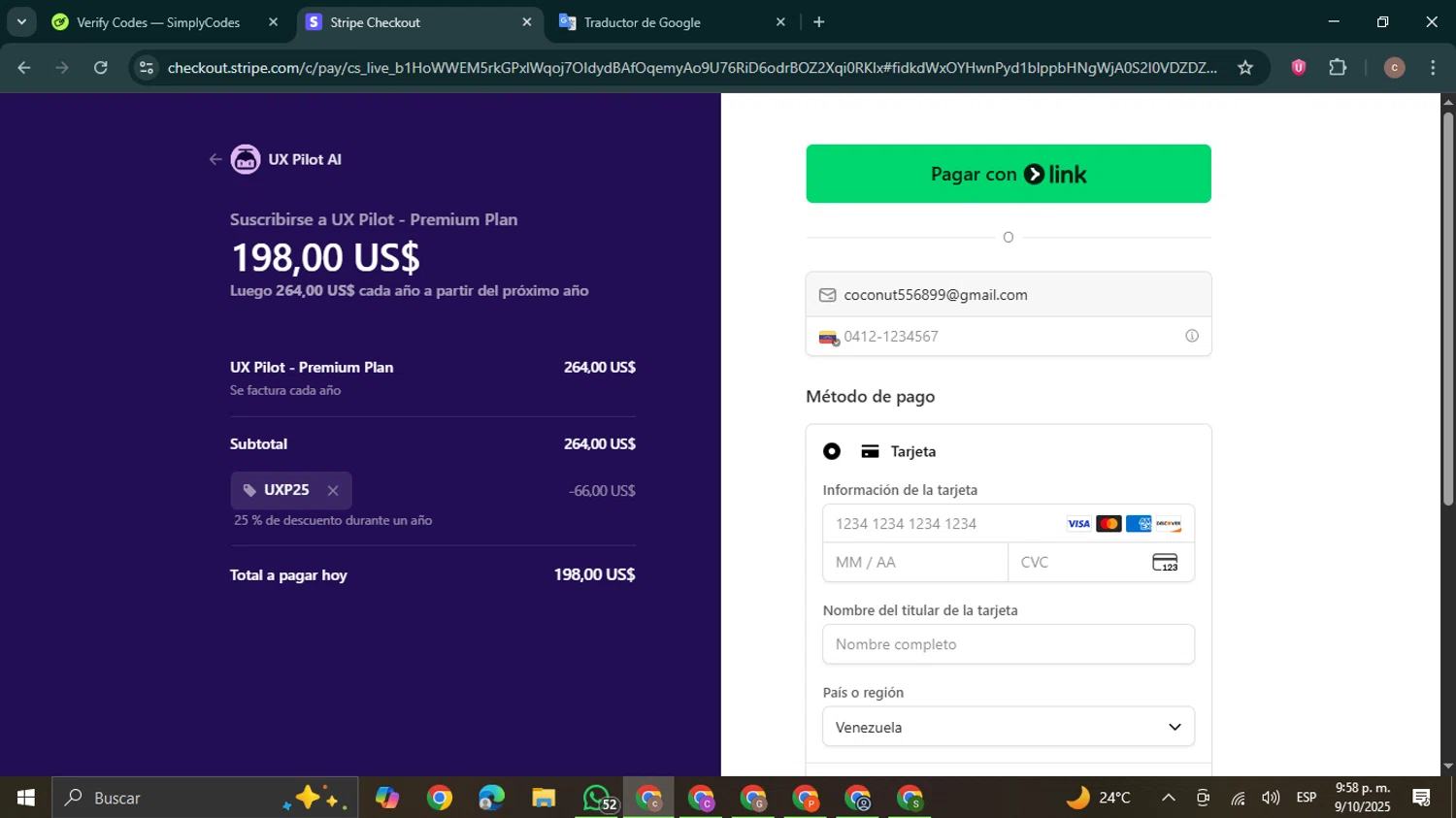This screenshot has width=1456, height=818.
Task: Open Copilot from the taskbar
Action: [387, 798]
